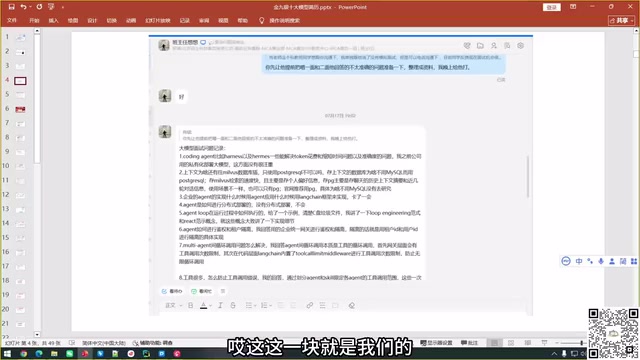The image size is (640, 360).
Task: Start slideshow from status bar icon
Action: point(544,343)
